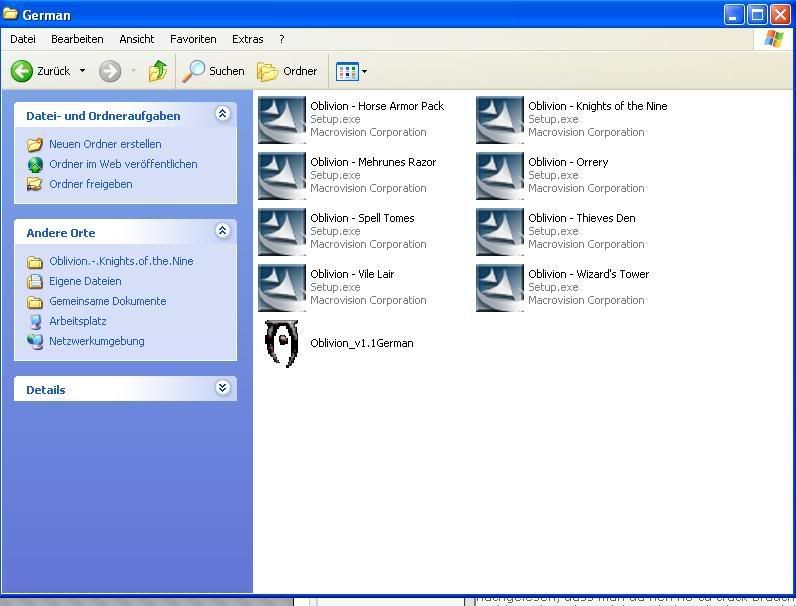
Task: Click the Arbeitsplatz computer icon
Action: pyautogui.click(x=35, y=322)
